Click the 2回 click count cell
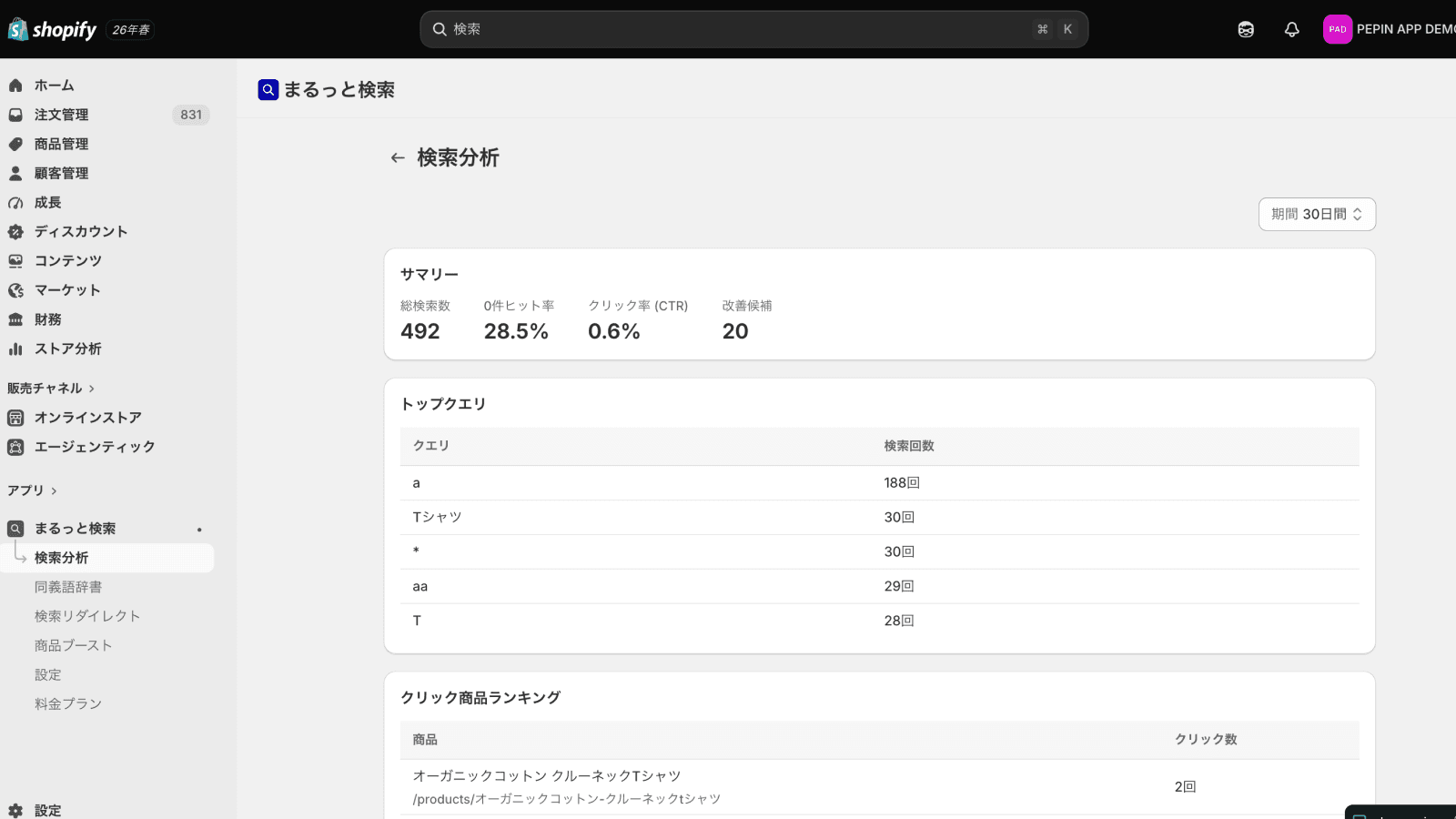This screenshot has height=819, width=1456. pos(1185,787)
